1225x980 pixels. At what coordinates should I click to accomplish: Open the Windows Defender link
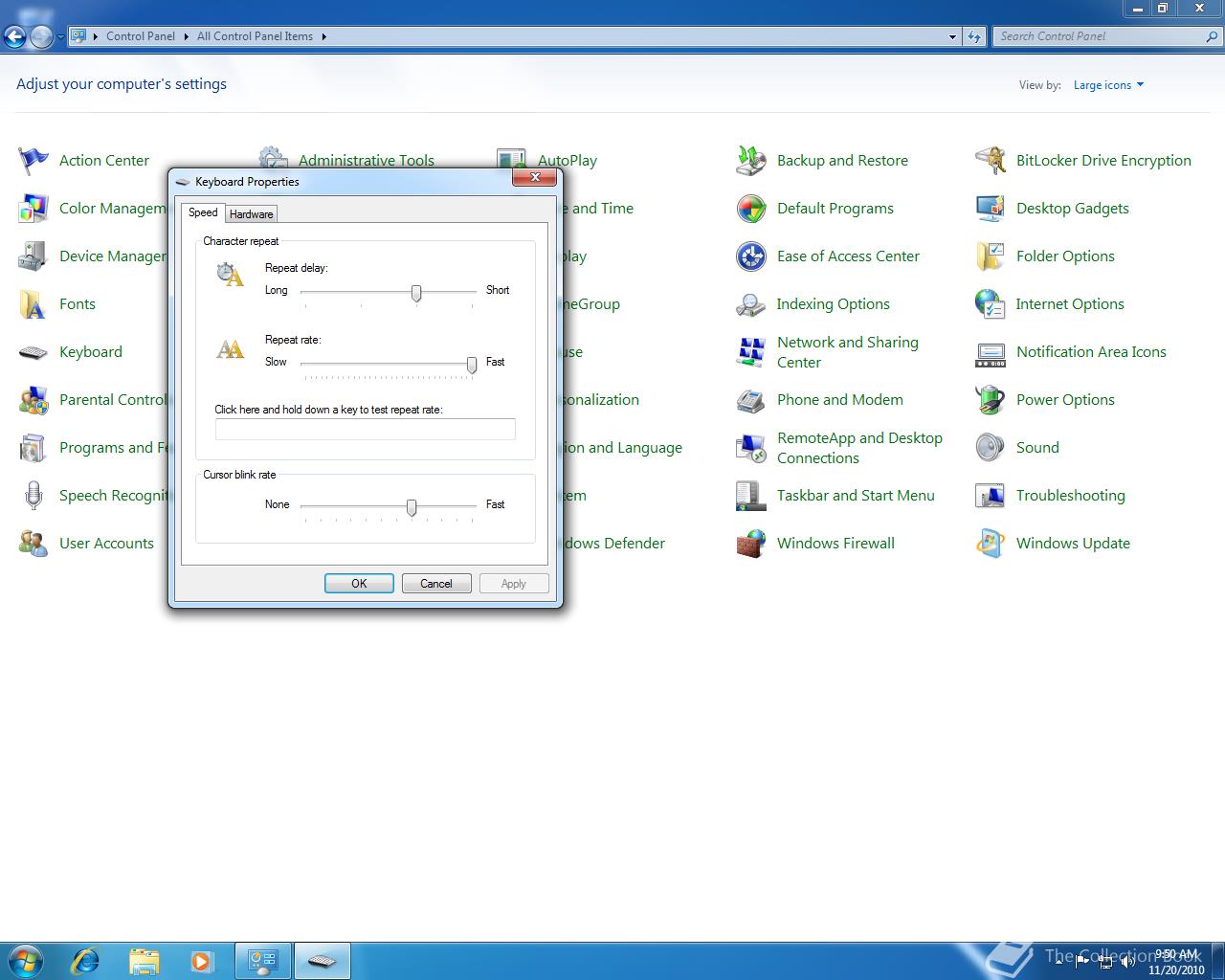pos(613,544)
